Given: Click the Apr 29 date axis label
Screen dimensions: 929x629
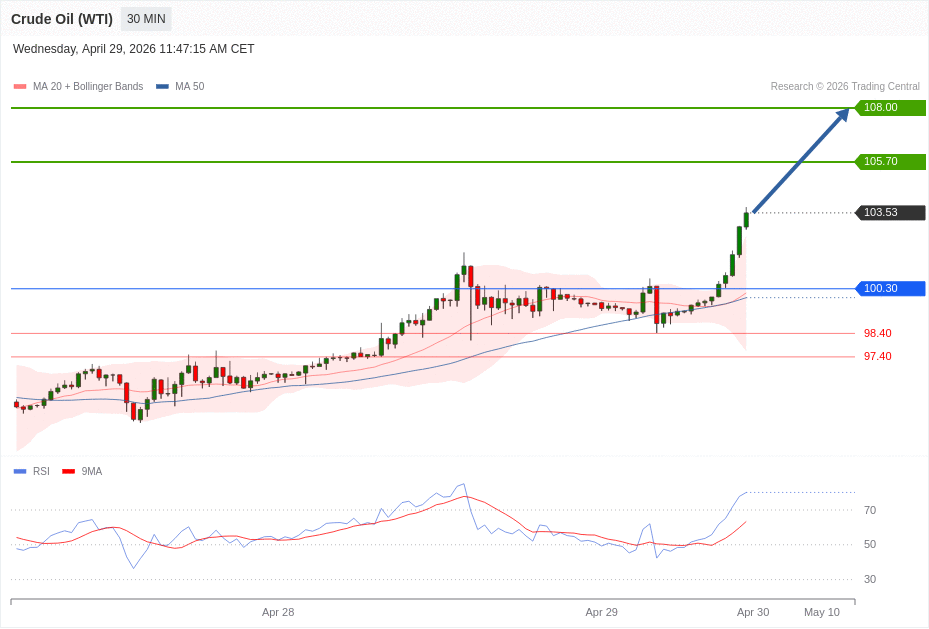Looking at the screenshot, I should [601, 612].
